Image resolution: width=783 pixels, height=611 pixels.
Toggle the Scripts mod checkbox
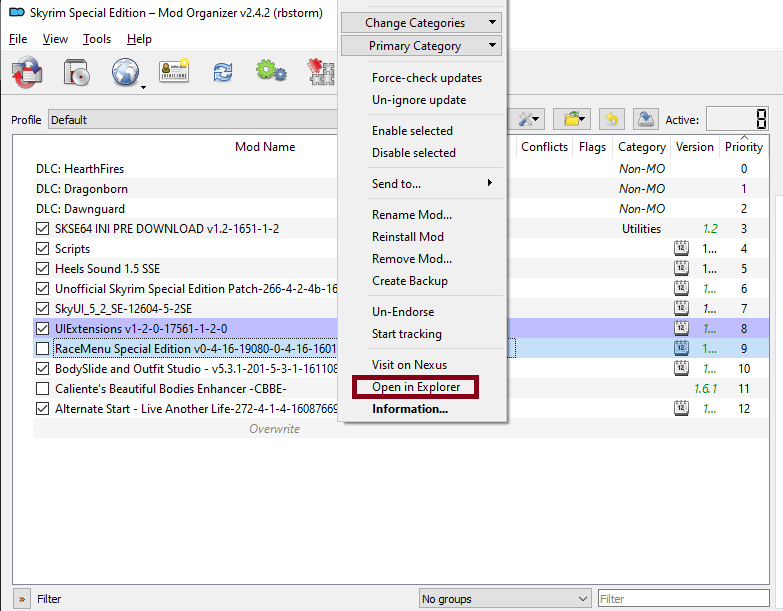(42, 249)
